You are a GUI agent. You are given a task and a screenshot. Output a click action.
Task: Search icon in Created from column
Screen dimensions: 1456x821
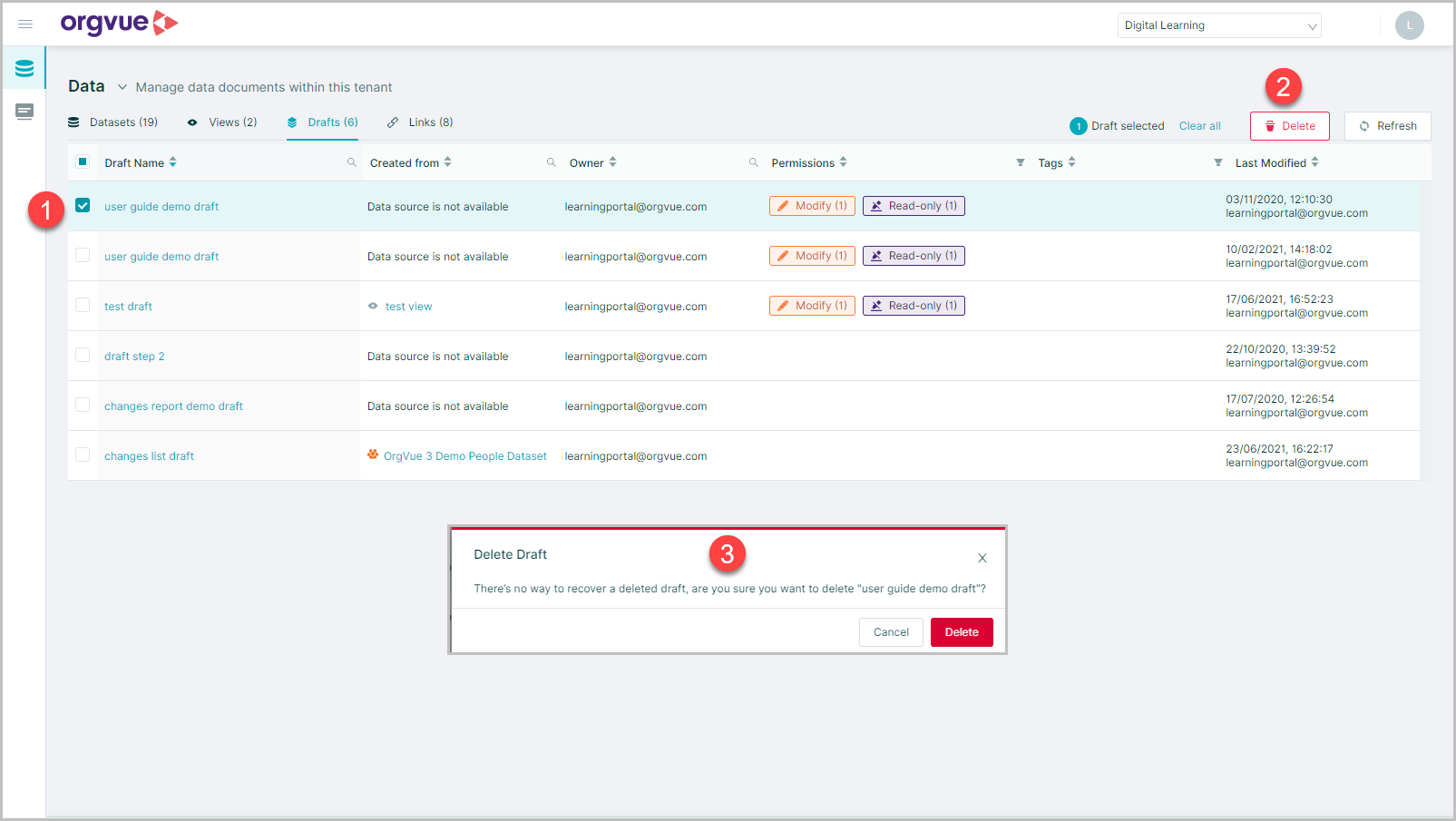click(x=552, y=162)
